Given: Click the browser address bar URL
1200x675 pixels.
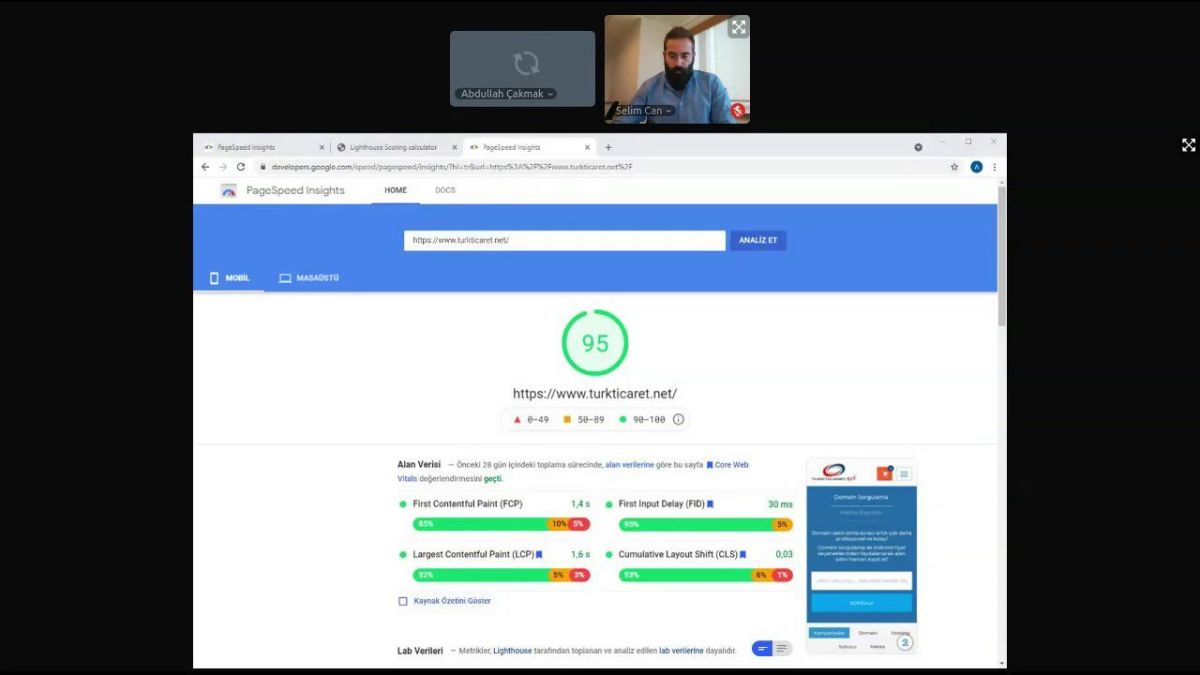Looking at the screenshot, I should (452, 167).
